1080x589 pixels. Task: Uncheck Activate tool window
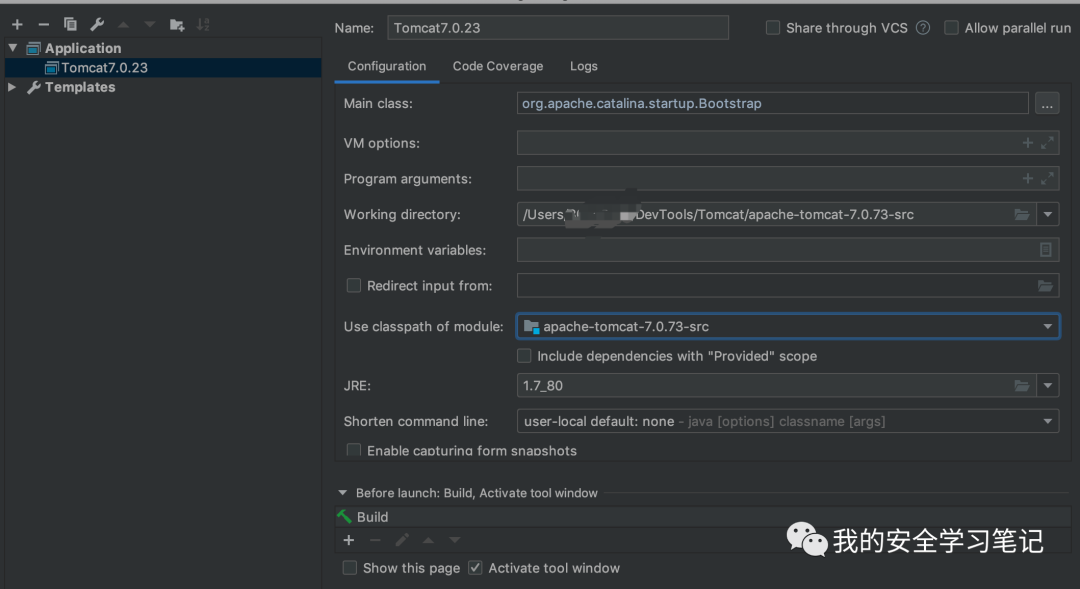click(475, 568)
